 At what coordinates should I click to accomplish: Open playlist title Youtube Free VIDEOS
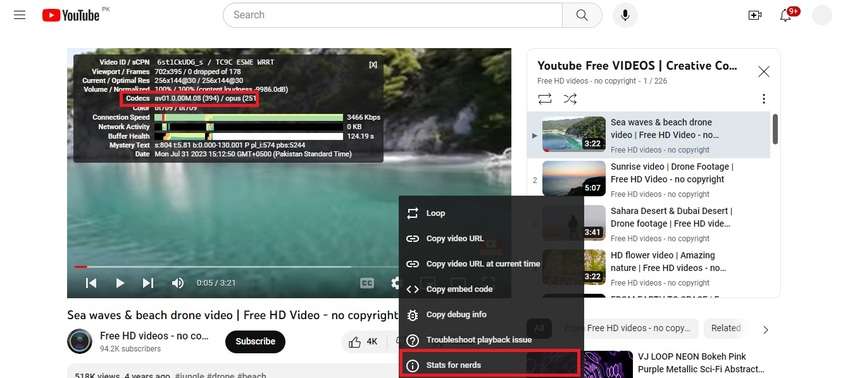click(x=637, y=66)
